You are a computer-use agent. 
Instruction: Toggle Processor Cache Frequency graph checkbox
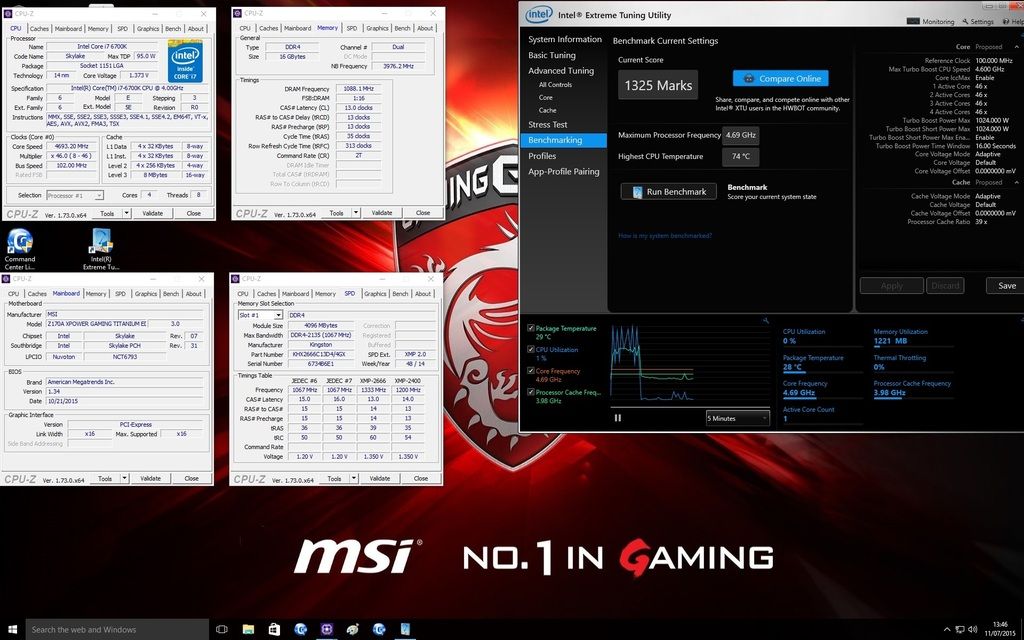(x=531, y=392)
